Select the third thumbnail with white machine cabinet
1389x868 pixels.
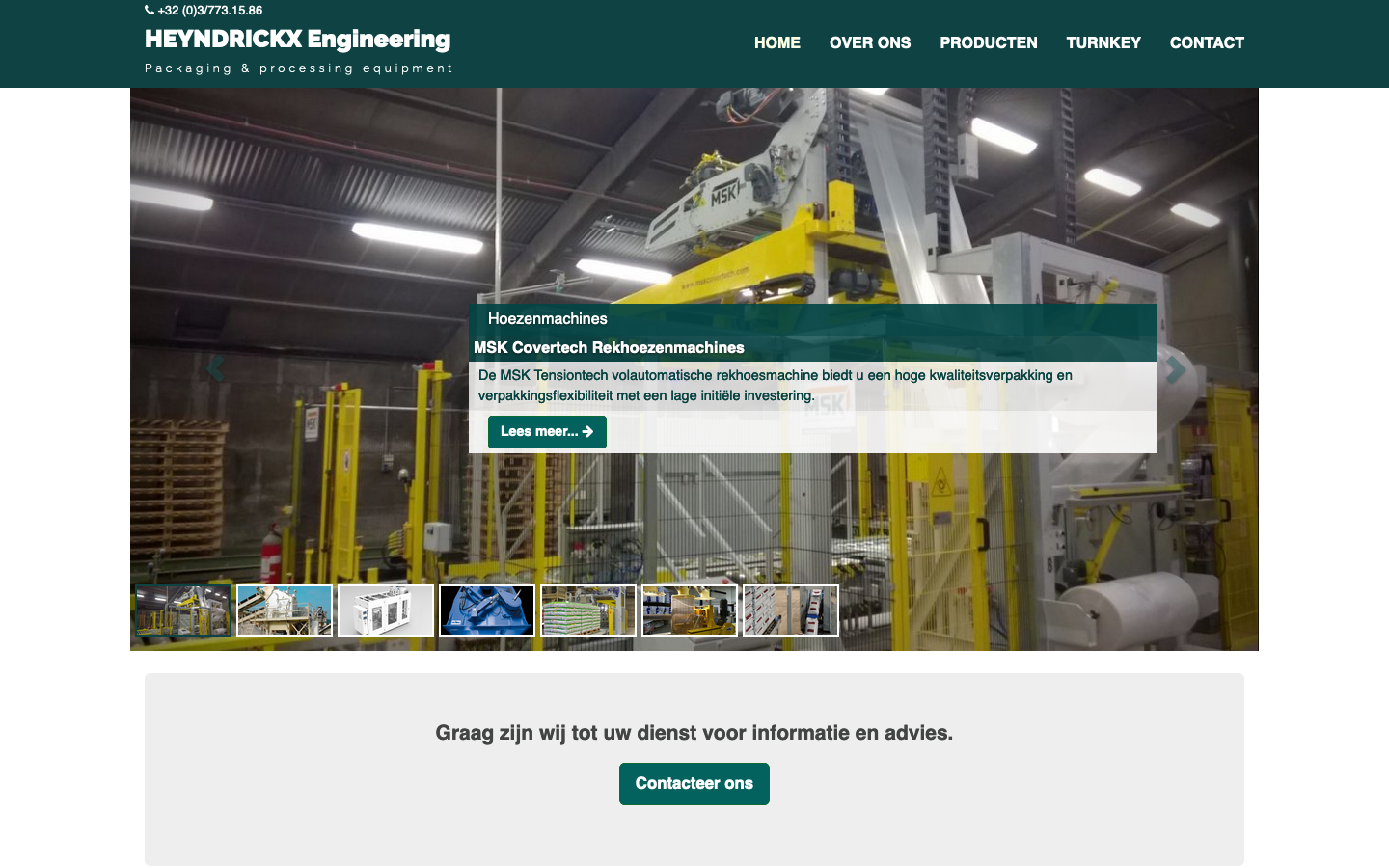tap(386, 610)
